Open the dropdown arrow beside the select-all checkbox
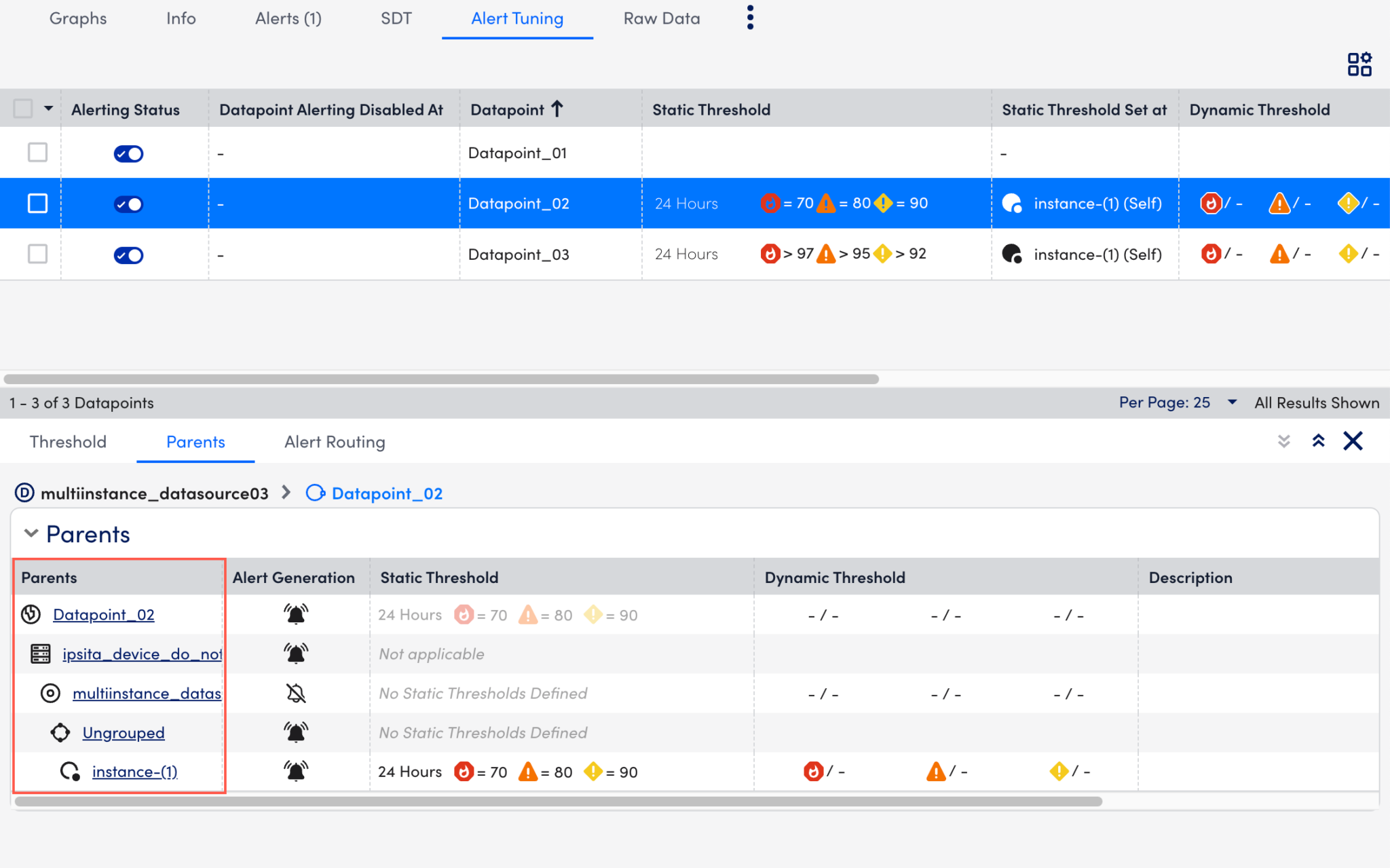The image size is (1390, 868). [48, 109]
